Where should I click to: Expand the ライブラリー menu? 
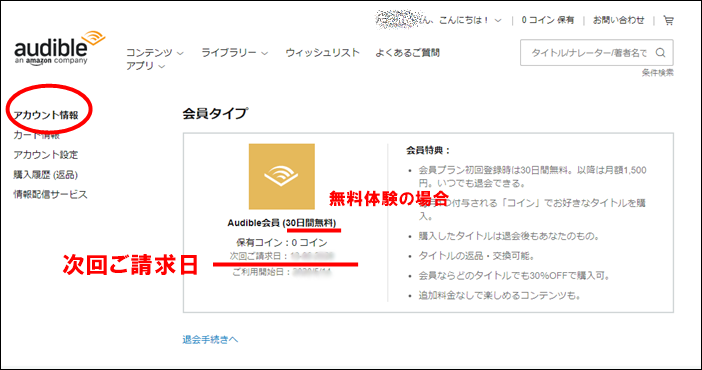[x=234, y=53]
